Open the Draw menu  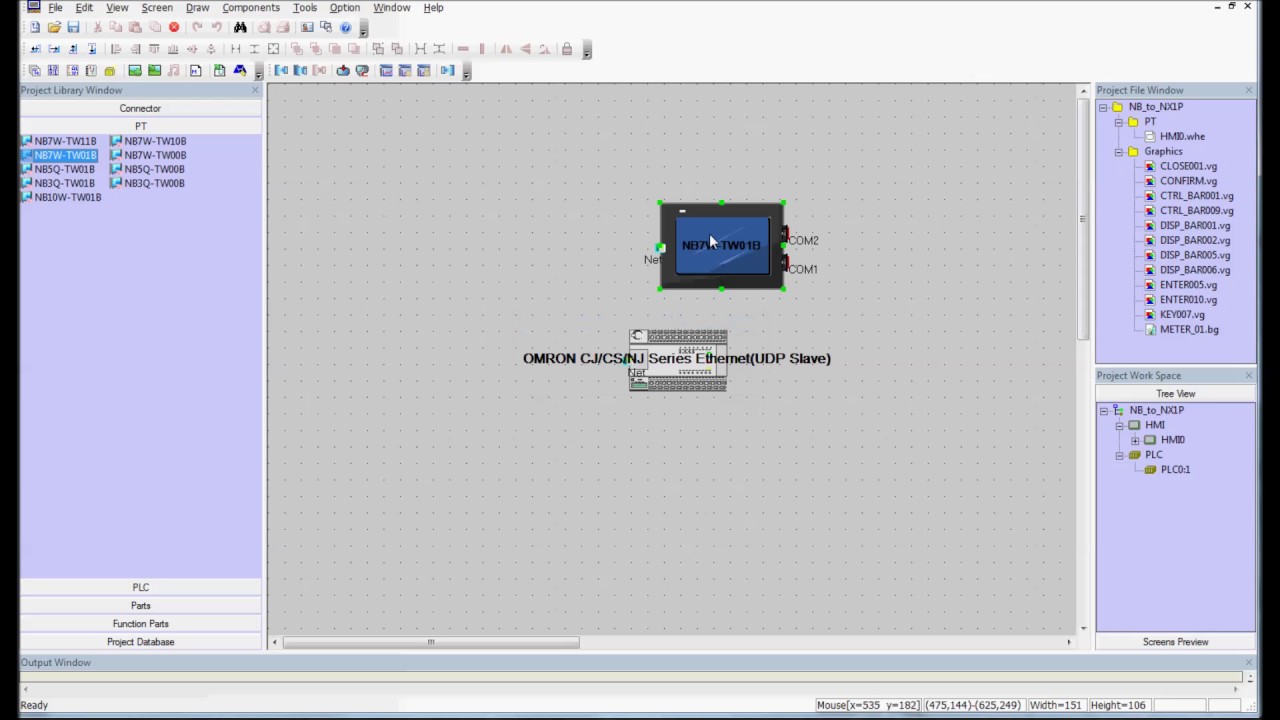pyautogui.click(x=197, y=7)
